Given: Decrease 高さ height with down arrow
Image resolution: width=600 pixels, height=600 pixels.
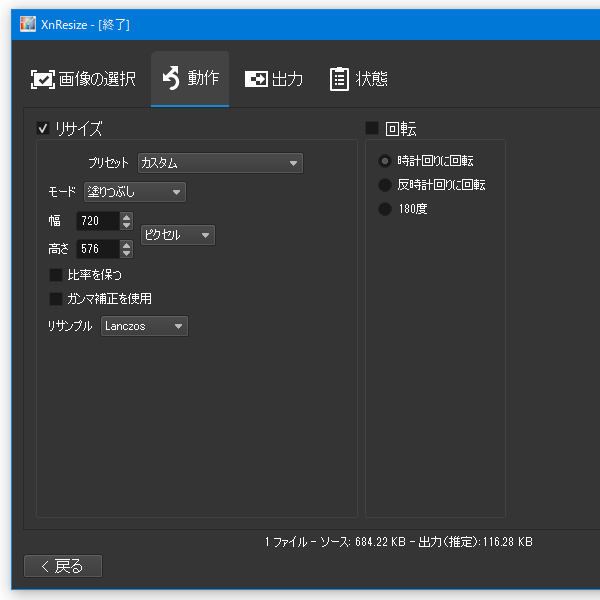Looking at the screenshot, I should point(126,253).
